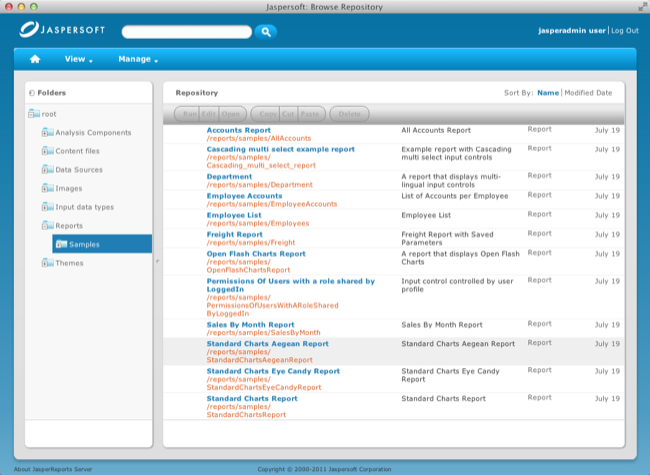Click the Cut button
This screenshot has width=650, height=475.
[289, 114]
